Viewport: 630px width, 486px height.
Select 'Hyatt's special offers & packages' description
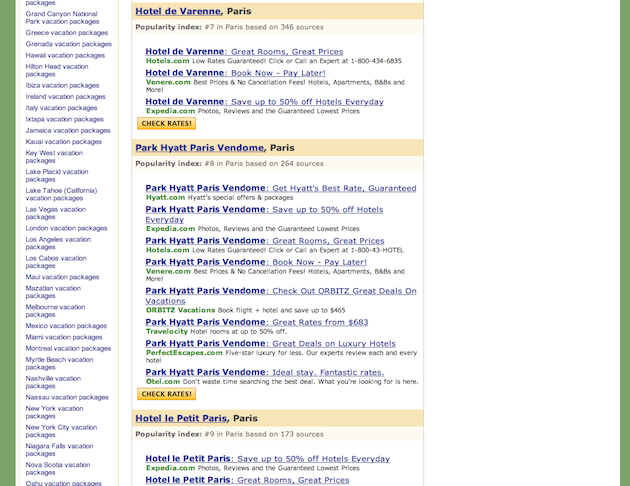(x=240, y=198)
